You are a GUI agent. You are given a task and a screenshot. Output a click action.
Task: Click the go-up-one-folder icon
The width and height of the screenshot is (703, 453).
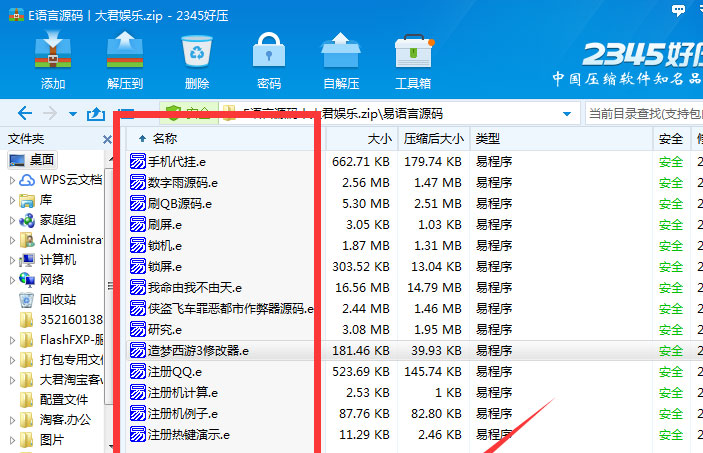(96, 114)
